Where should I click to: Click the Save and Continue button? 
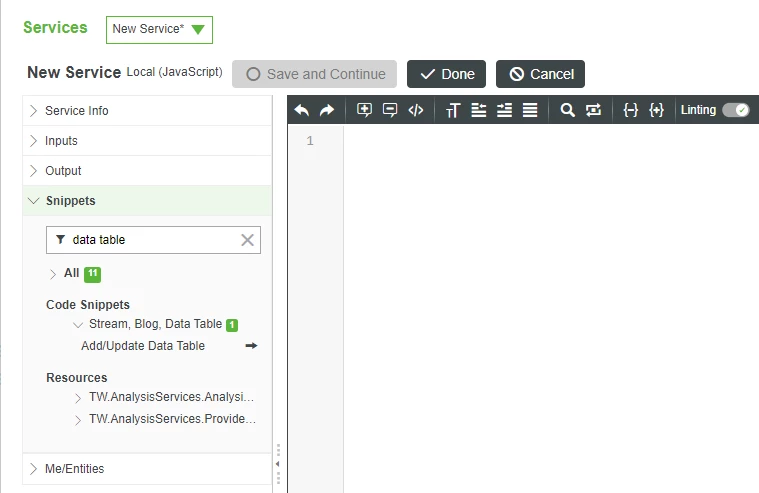coord(314,74)
